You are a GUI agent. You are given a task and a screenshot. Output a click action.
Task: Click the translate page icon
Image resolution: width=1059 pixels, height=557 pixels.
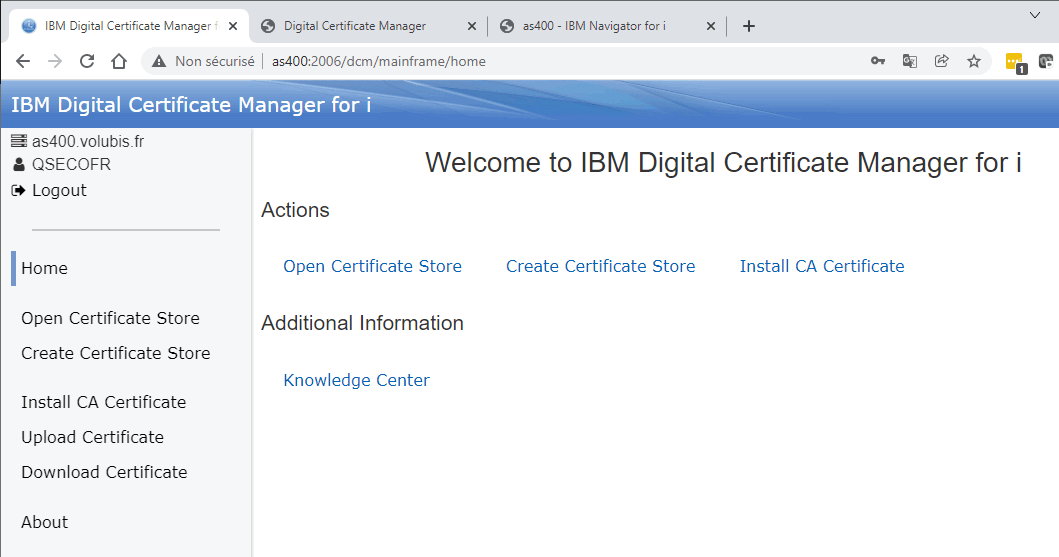(x=910, y=61)
